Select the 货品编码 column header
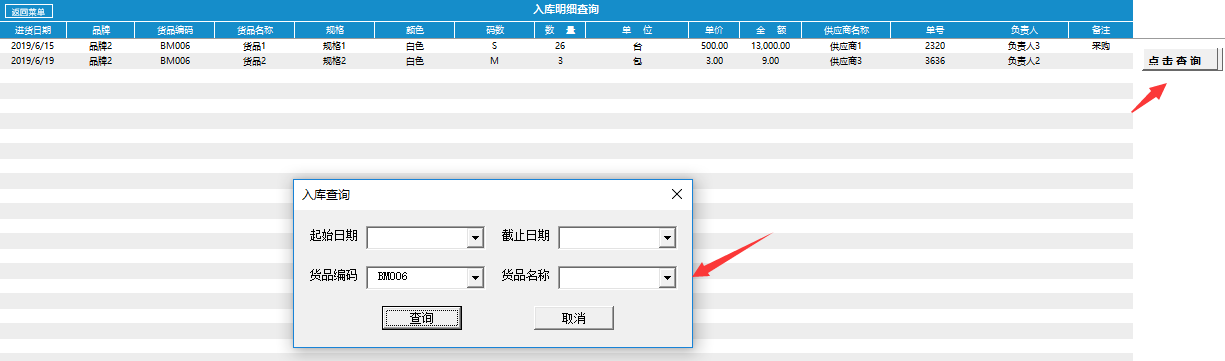This screenshot has height=361, width=1225. point(175,30)
